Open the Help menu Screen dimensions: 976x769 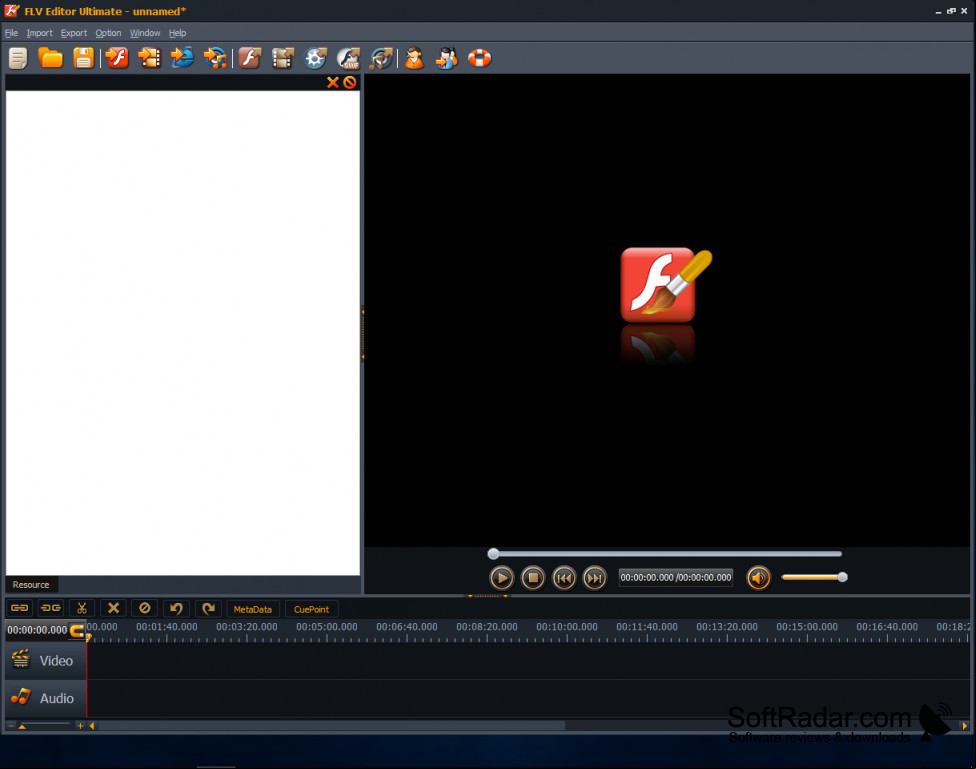click(x=177, y=33)
